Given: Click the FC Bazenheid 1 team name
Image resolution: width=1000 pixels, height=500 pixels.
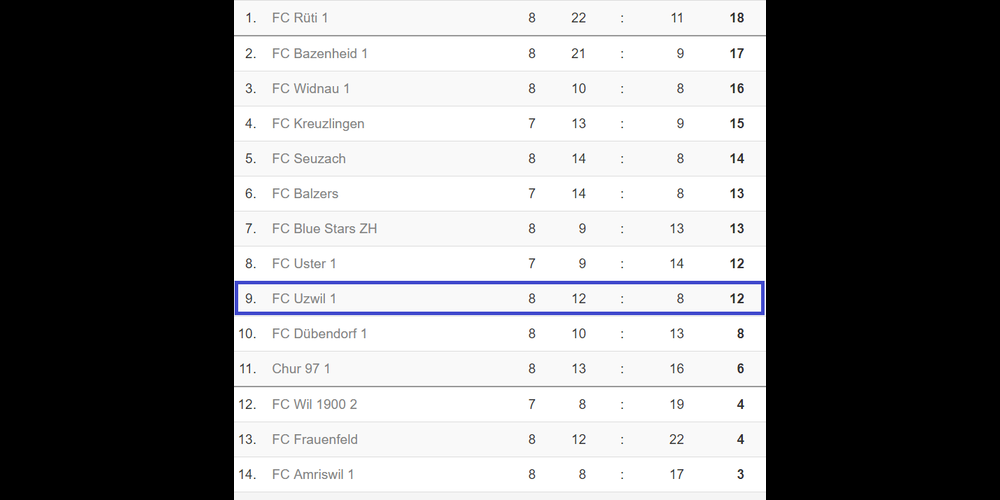Looking at the screenshot, I should (x=320, y=53).
